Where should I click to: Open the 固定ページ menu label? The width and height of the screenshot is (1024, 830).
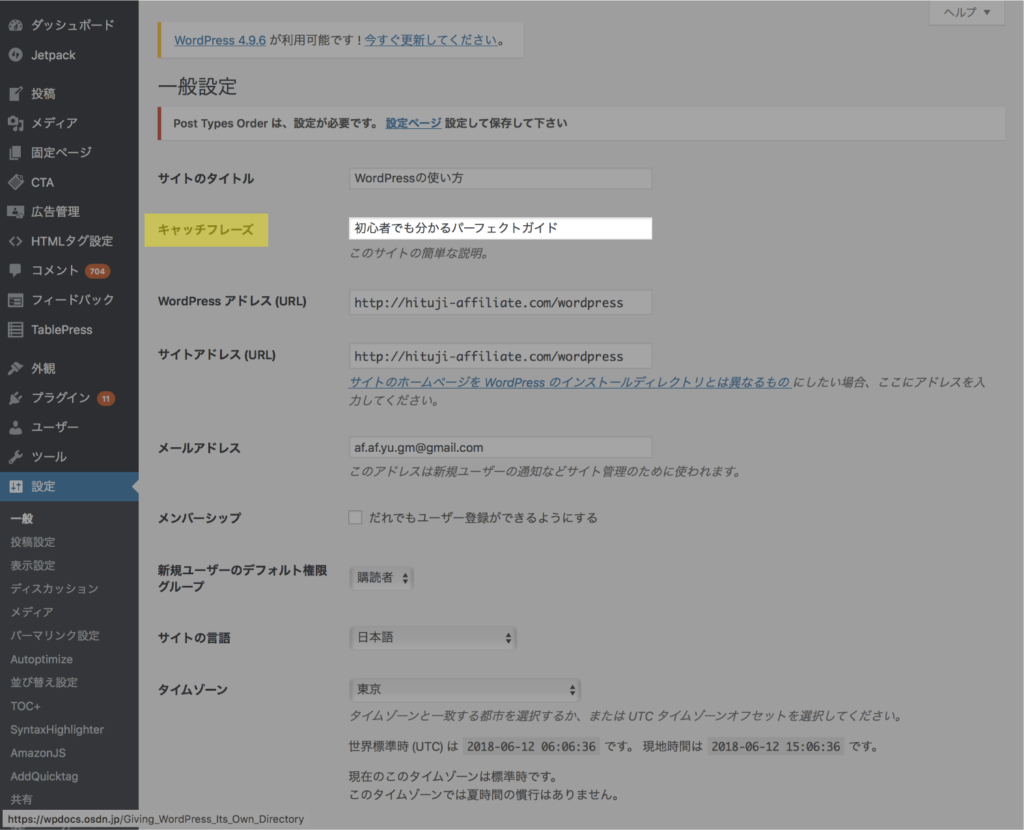[61, 153]
